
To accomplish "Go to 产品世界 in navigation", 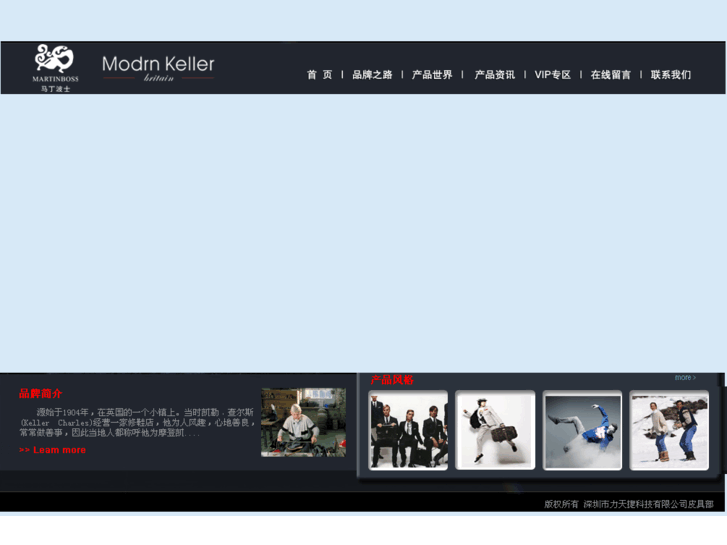I will point(432,75).
